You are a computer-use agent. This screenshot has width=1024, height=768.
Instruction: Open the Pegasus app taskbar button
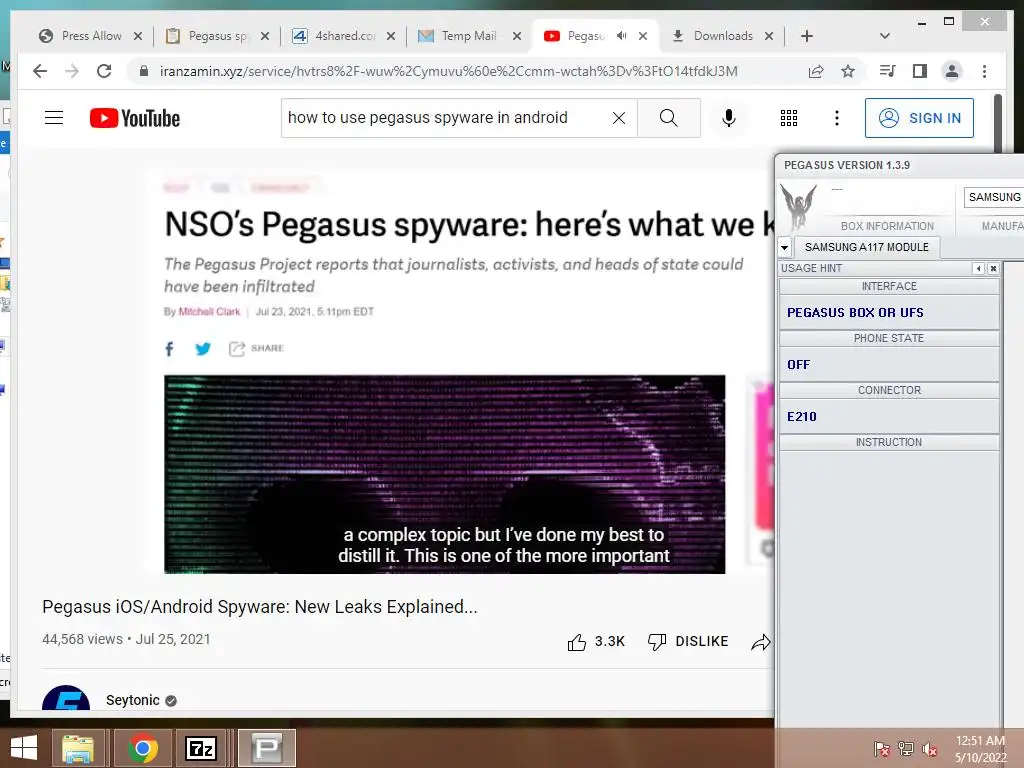(266, 748)
